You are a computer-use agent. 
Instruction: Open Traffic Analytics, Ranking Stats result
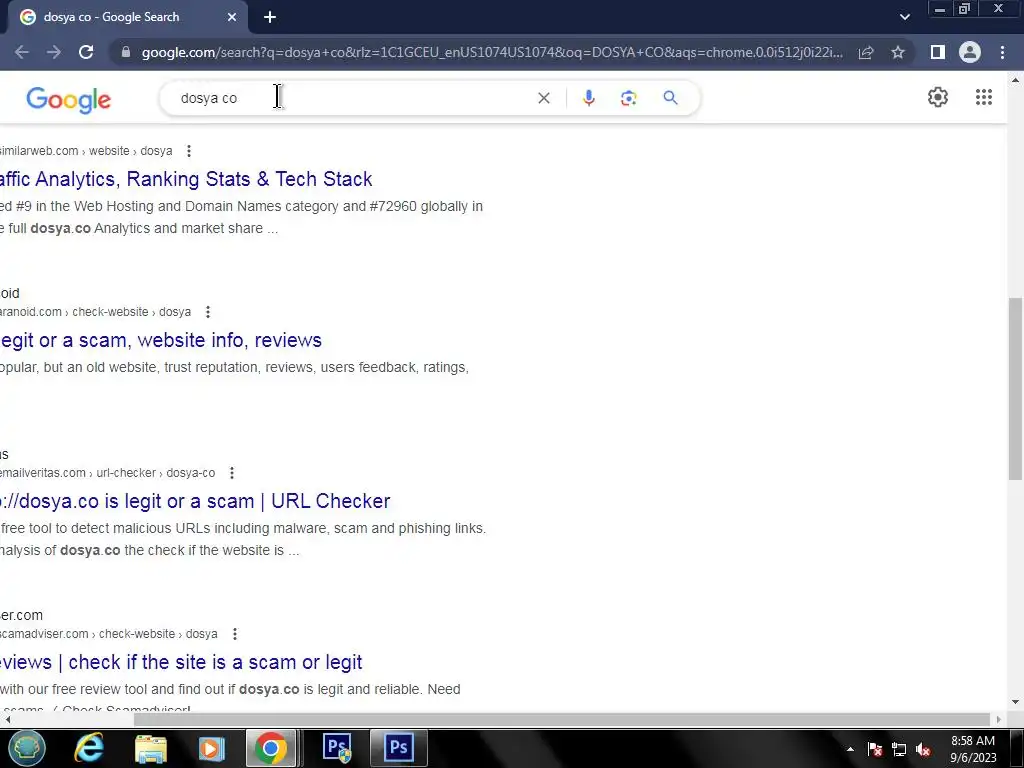[186, 179]
